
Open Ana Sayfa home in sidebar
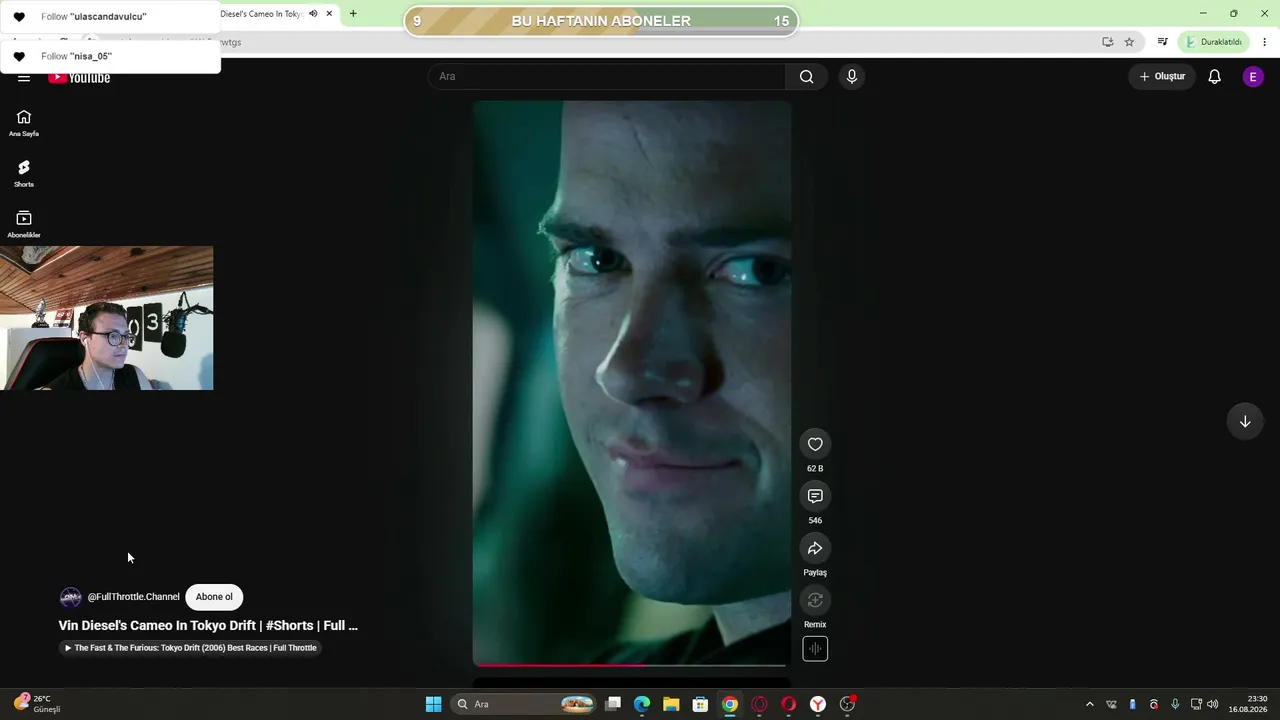(24, 123)
